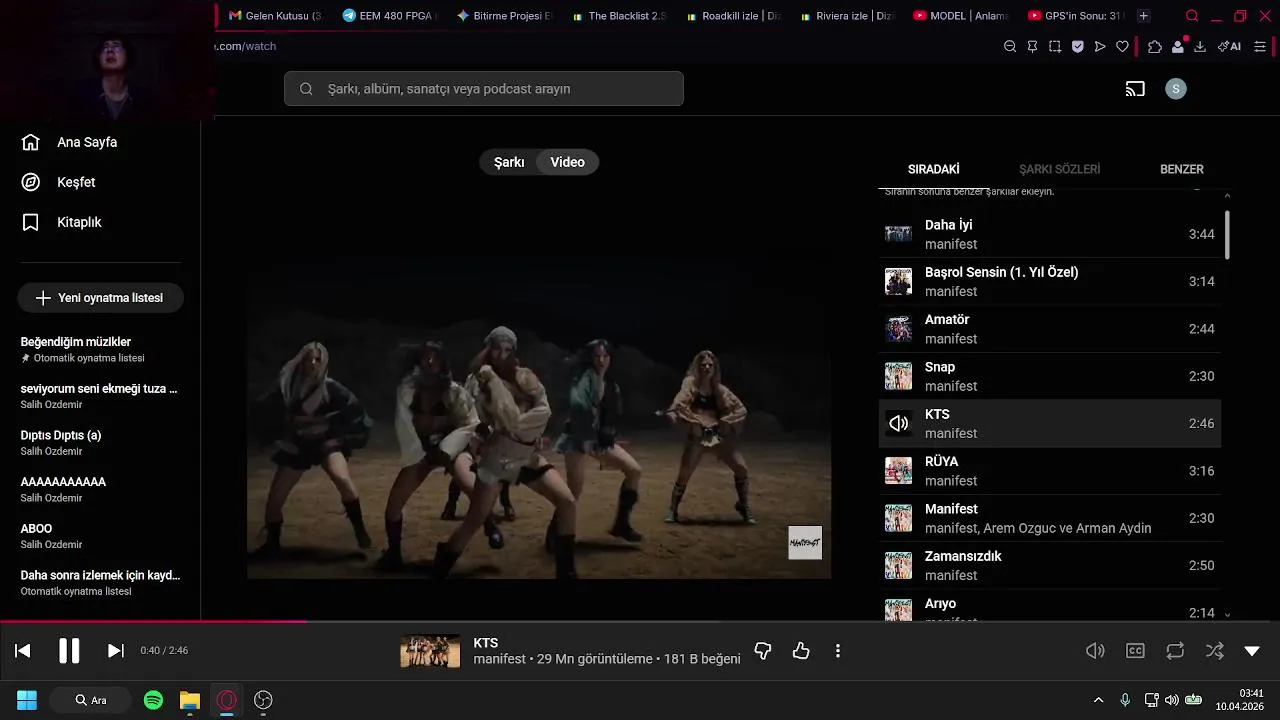Open OBS Studio from the taskbar
Screen dimensions: 1280x720
click(264, 700)
